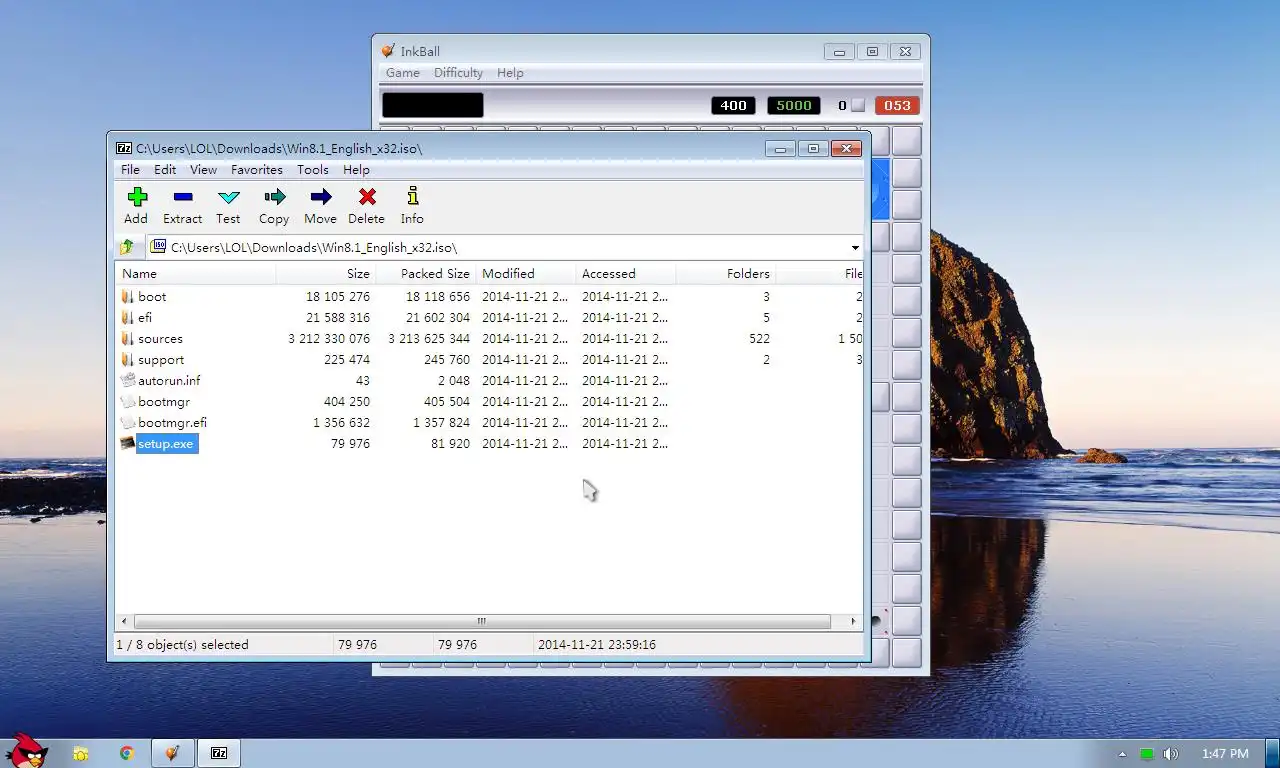The image size is (1280, 768).
Task: Click the bootmgr size 404 250
Action: [x=347, y=402]
